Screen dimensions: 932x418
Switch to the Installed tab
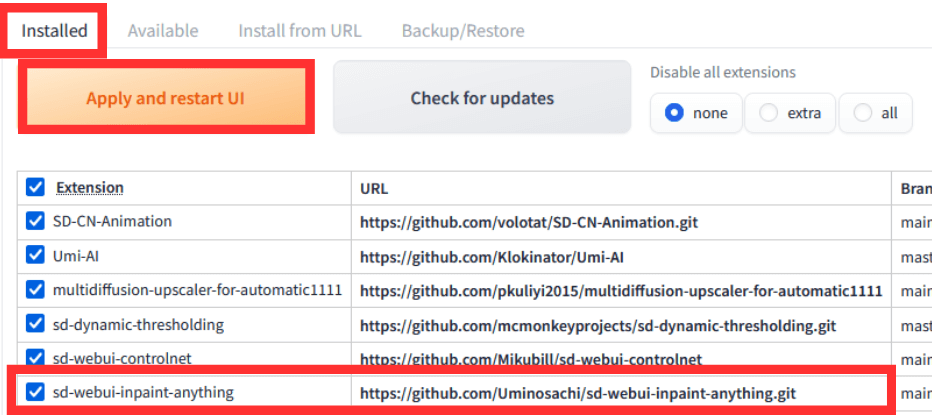click(54, 30)
